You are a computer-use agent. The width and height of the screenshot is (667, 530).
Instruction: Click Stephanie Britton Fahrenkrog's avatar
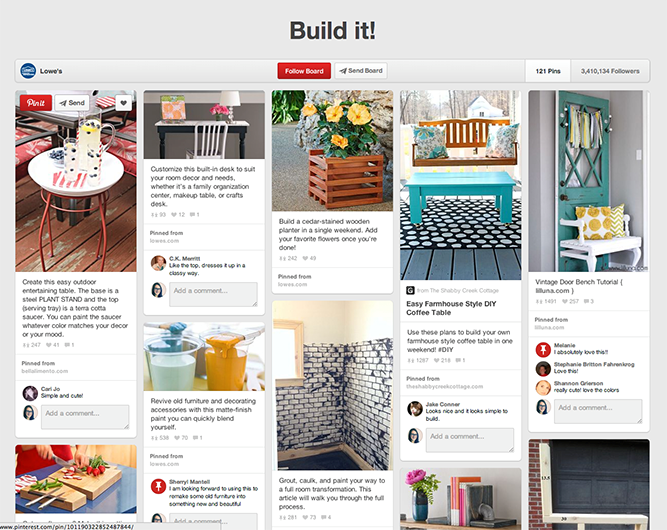click(543, 368)
